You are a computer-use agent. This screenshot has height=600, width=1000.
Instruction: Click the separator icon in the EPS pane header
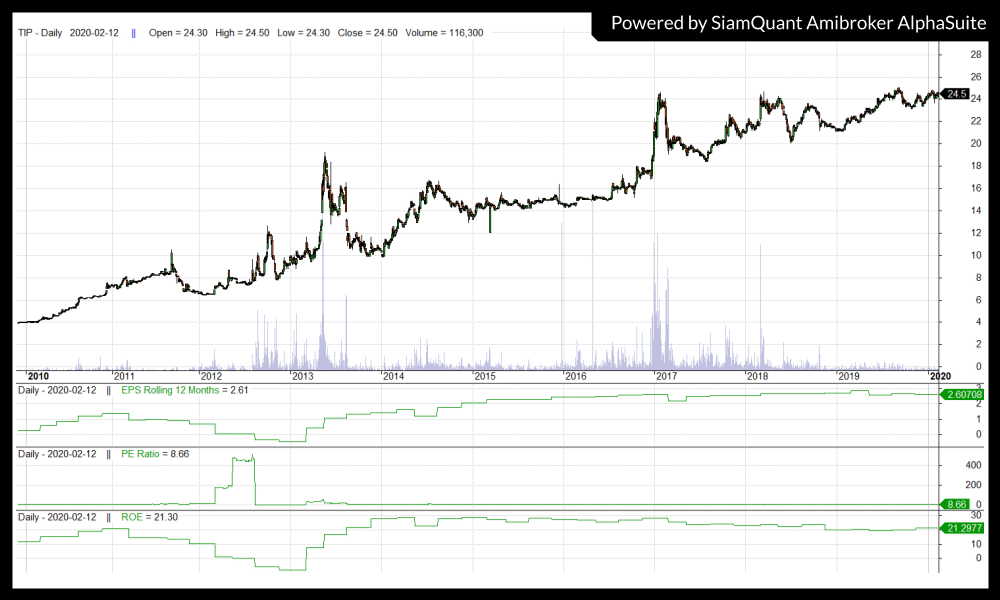108,390
